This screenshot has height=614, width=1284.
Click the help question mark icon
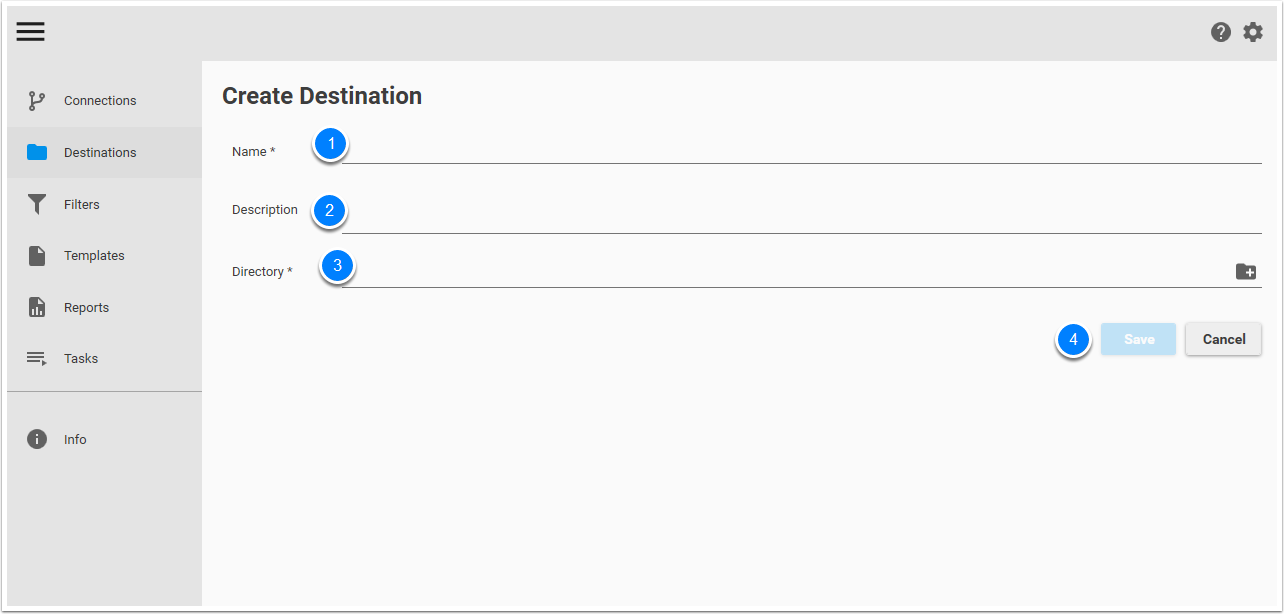1220,32
